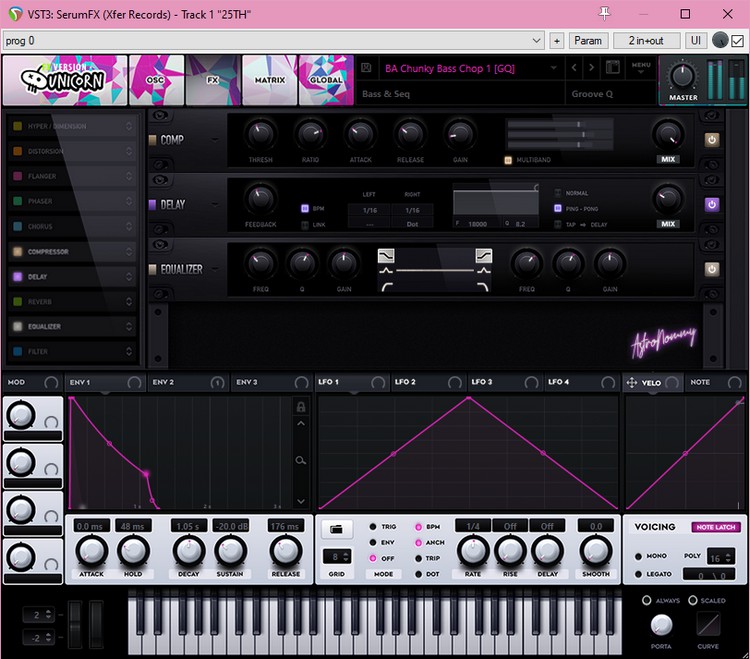The height and width of the screenshot is (659, 750).
Task: Click the envelope zoom magnifier icon
Action: (300, 460)
